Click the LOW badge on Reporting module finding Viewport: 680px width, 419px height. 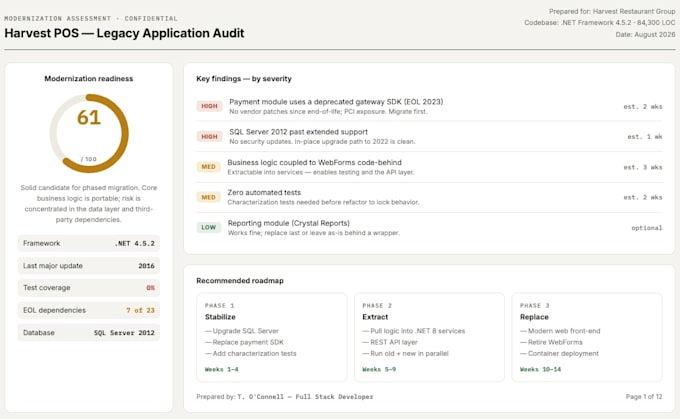click(209, 227)
